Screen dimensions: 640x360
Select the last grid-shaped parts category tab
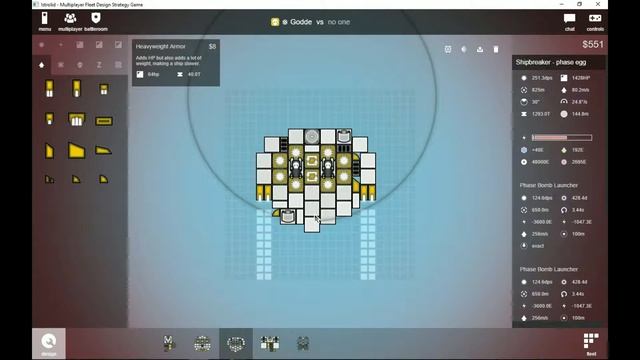coord(118,65)
